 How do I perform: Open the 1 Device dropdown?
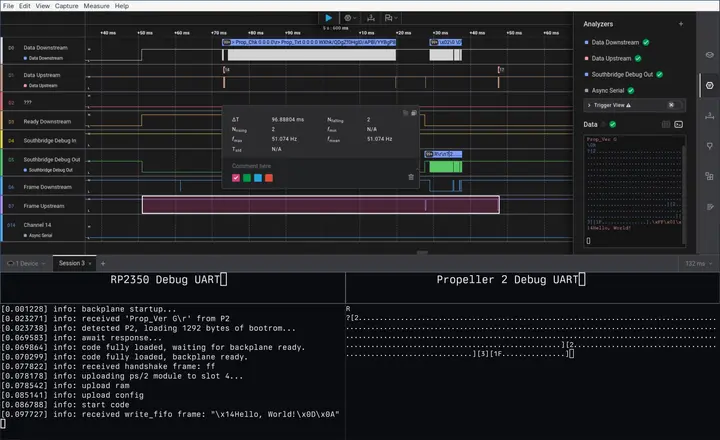26,263
